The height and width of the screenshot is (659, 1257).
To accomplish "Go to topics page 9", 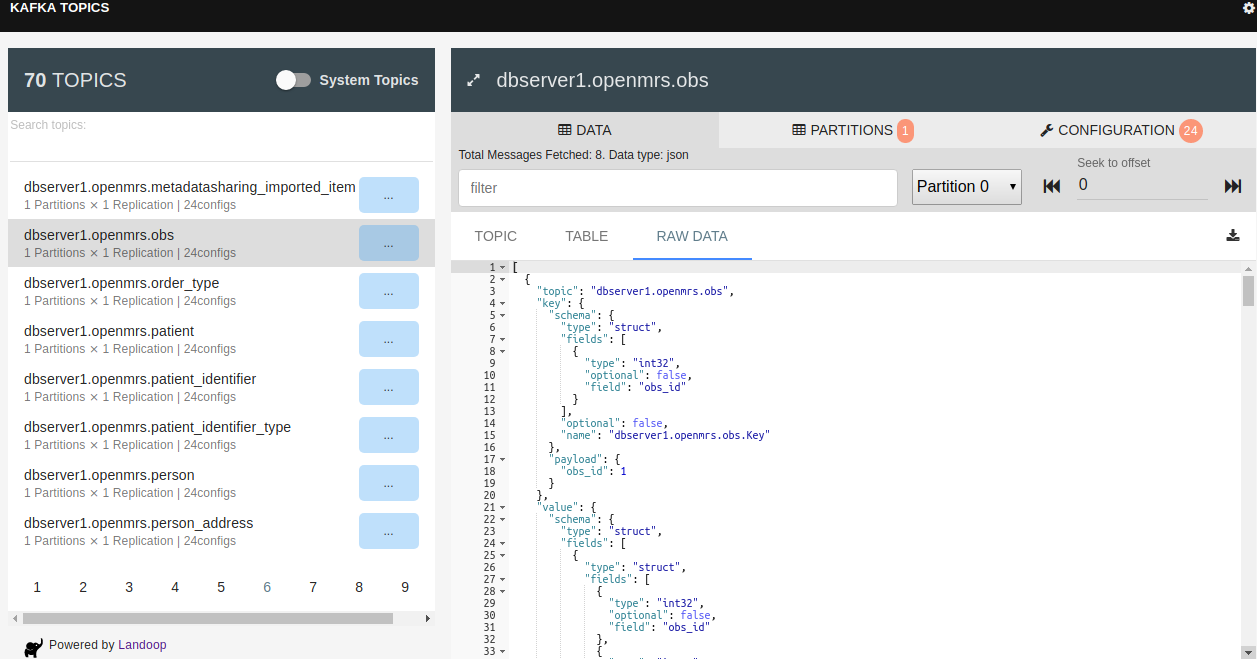I will pyautogui.click(x=405, y=587).
